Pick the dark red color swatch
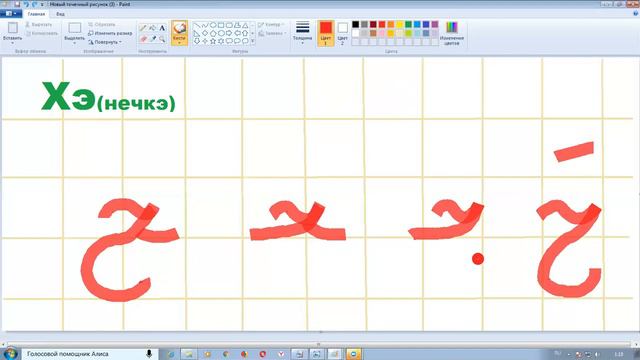 pyautogui.click(x=373, y=24)
